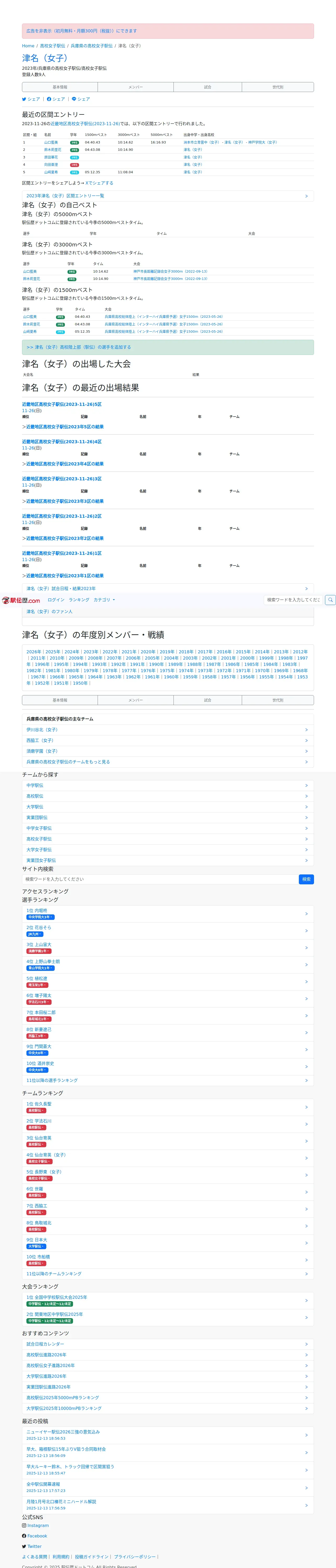Select the 2026年 year link
The image size is (336, 1568).
coord(33,652)
